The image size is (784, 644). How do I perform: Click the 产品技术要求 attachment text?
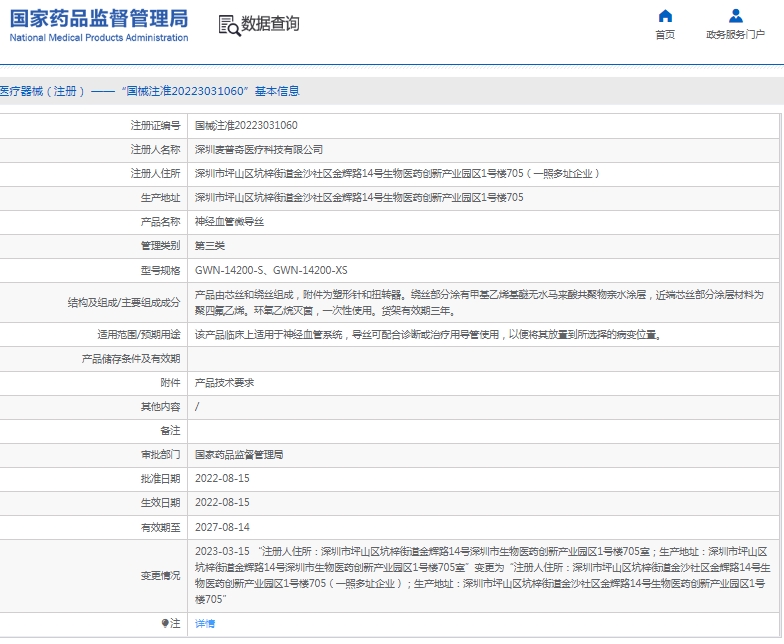point(224,382)
